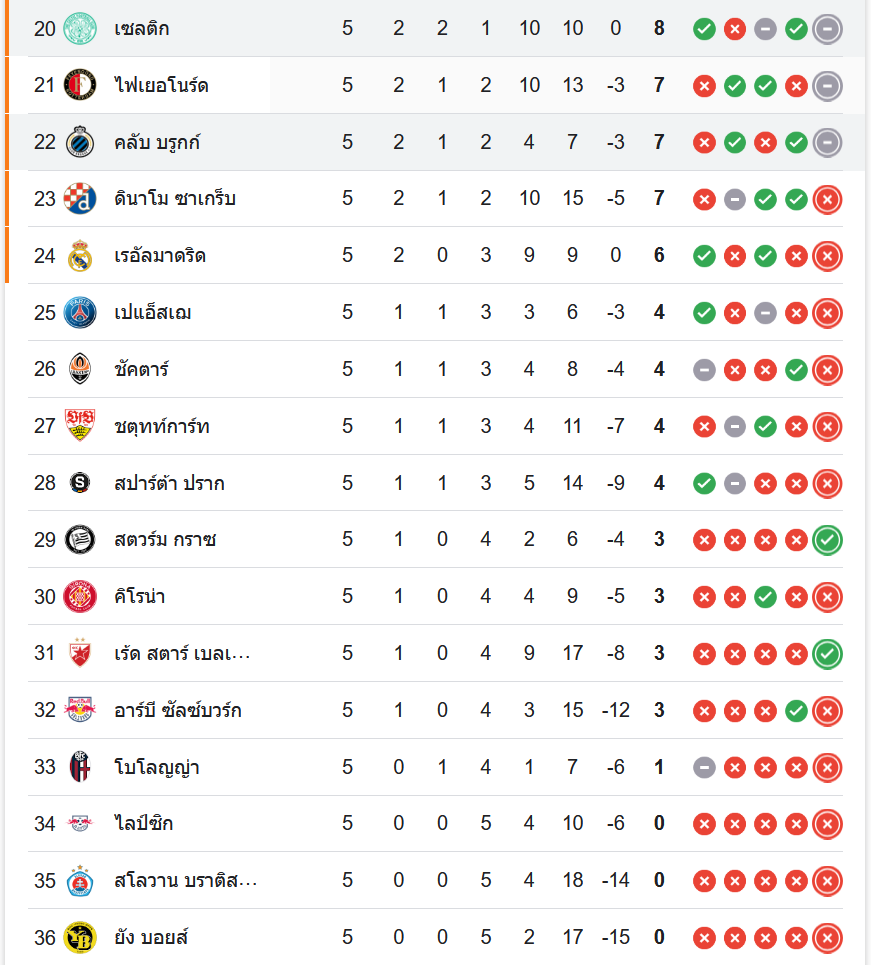Click the Real Madrid crest
The image size is (871, 965).
pyautogui.click(x=79, y=256)
